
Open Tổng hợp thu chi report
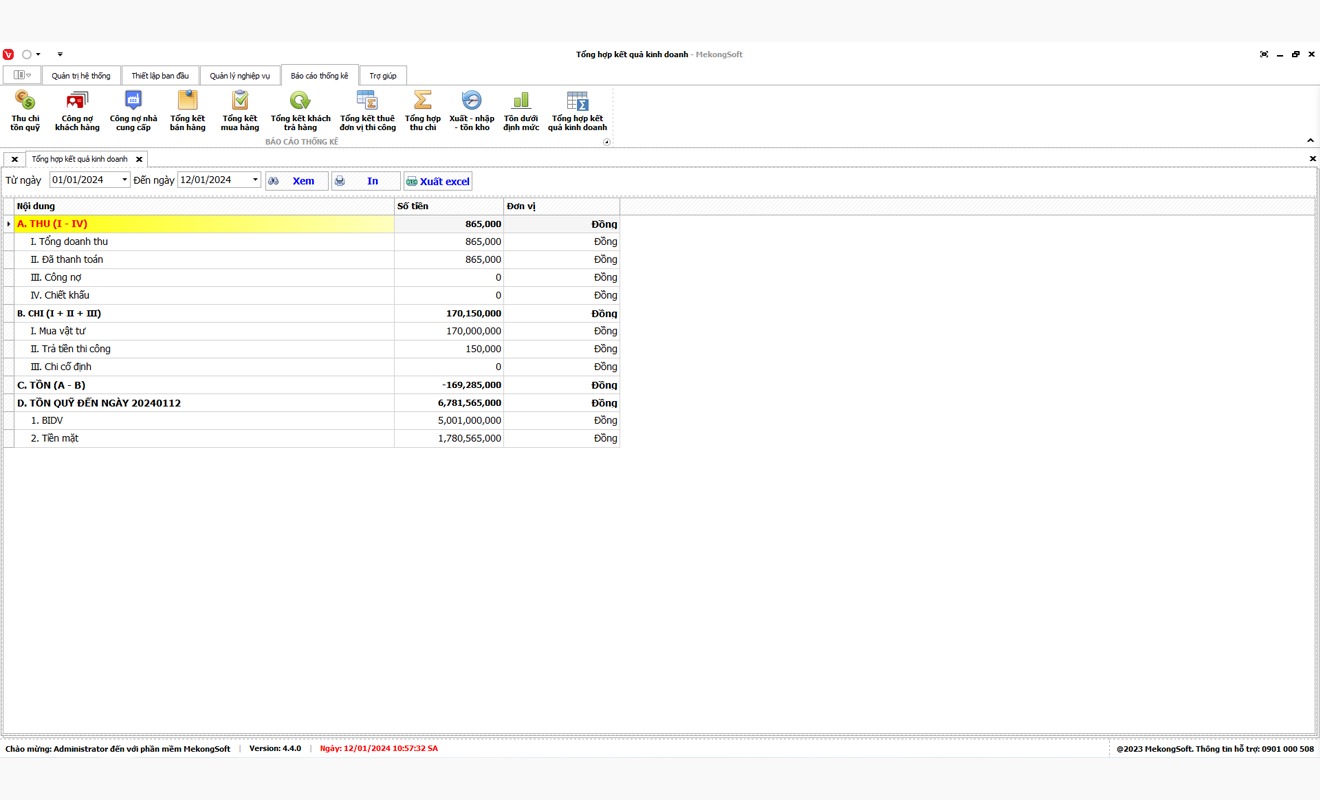[x=423, y=110]
